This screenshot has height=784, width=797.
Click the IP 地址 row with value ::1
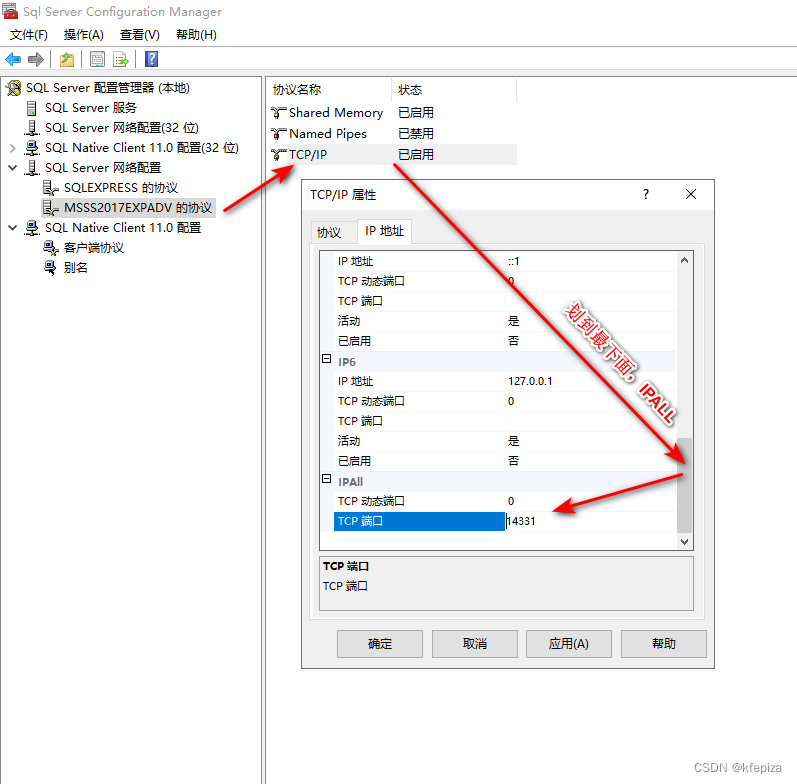tap(505, 261)
